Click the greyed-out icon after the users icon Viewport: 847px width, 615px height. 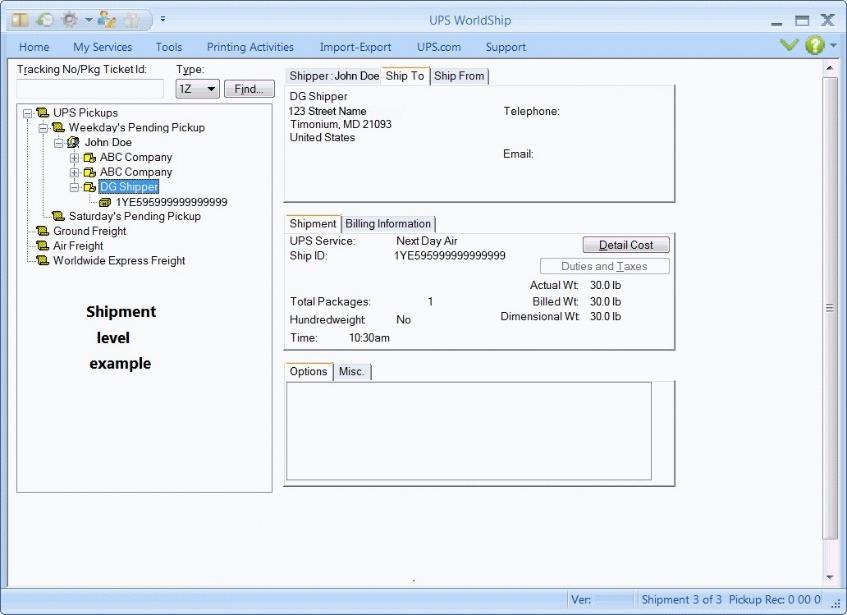(x=131, y=21)
